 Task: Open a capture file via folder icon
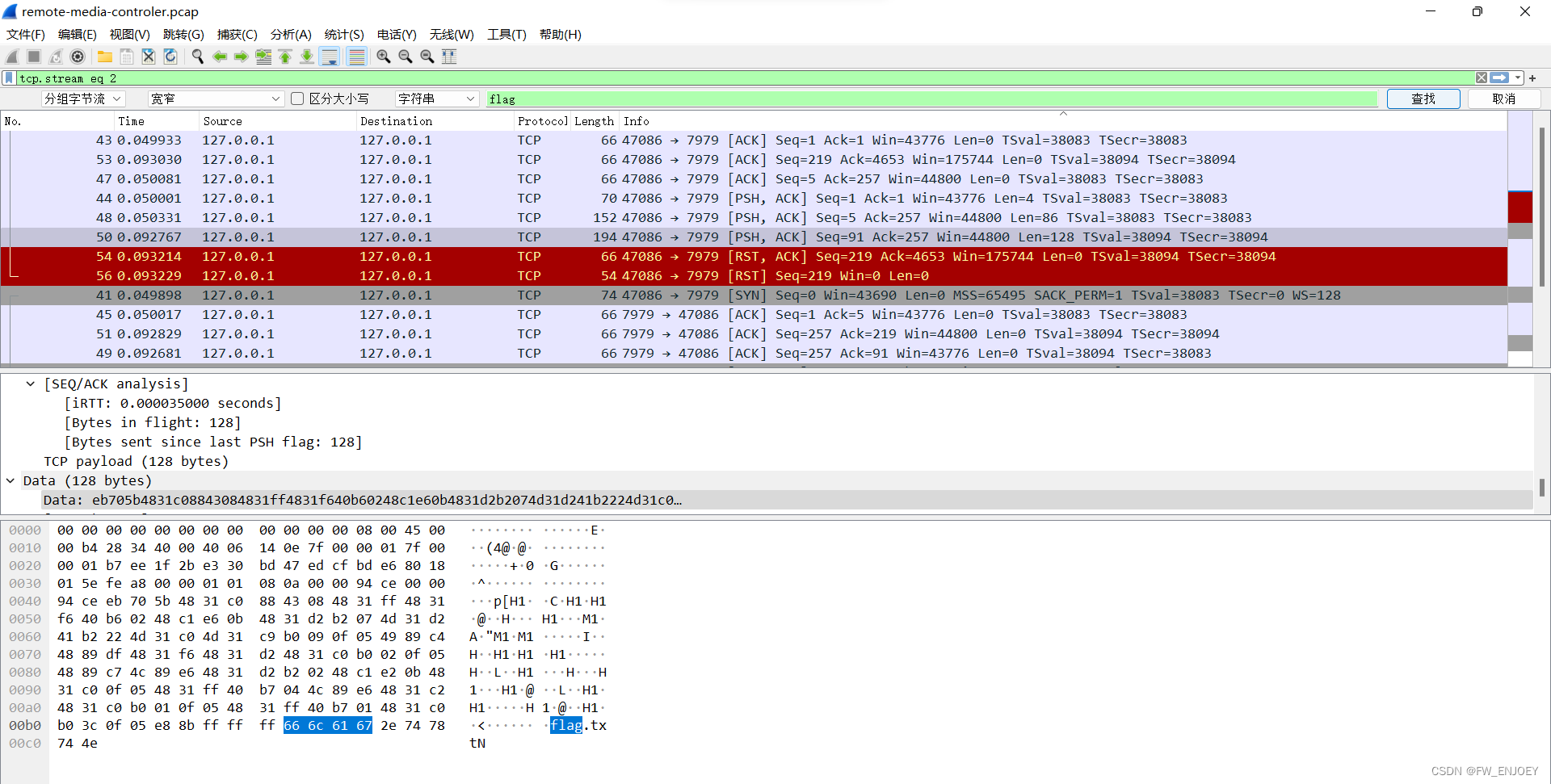point(105,57)
